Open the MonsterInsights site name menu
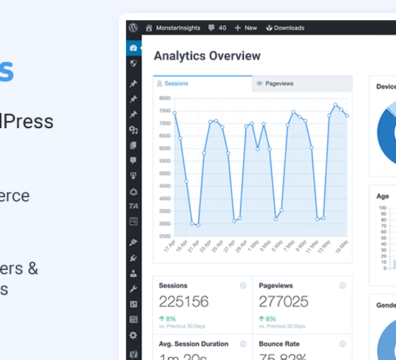The image size is (396, 360). 178,28
